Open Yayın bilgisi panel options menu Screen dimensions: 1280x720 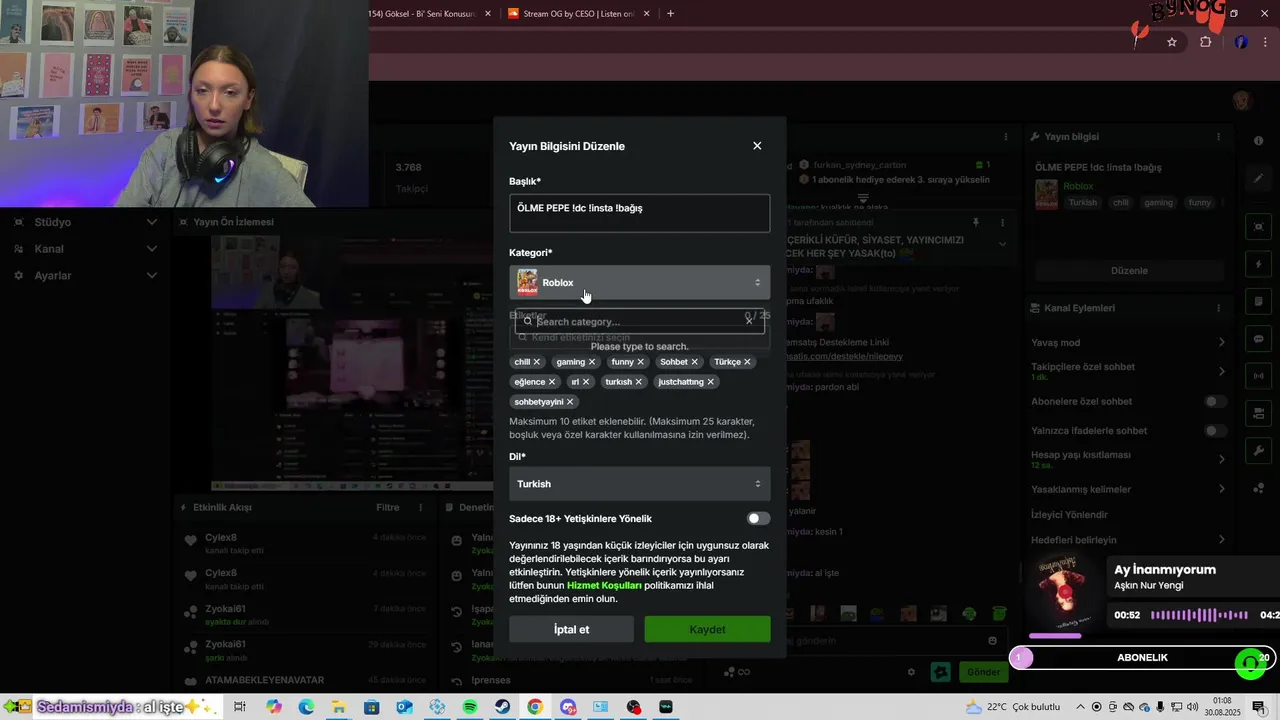point(1218,136)
